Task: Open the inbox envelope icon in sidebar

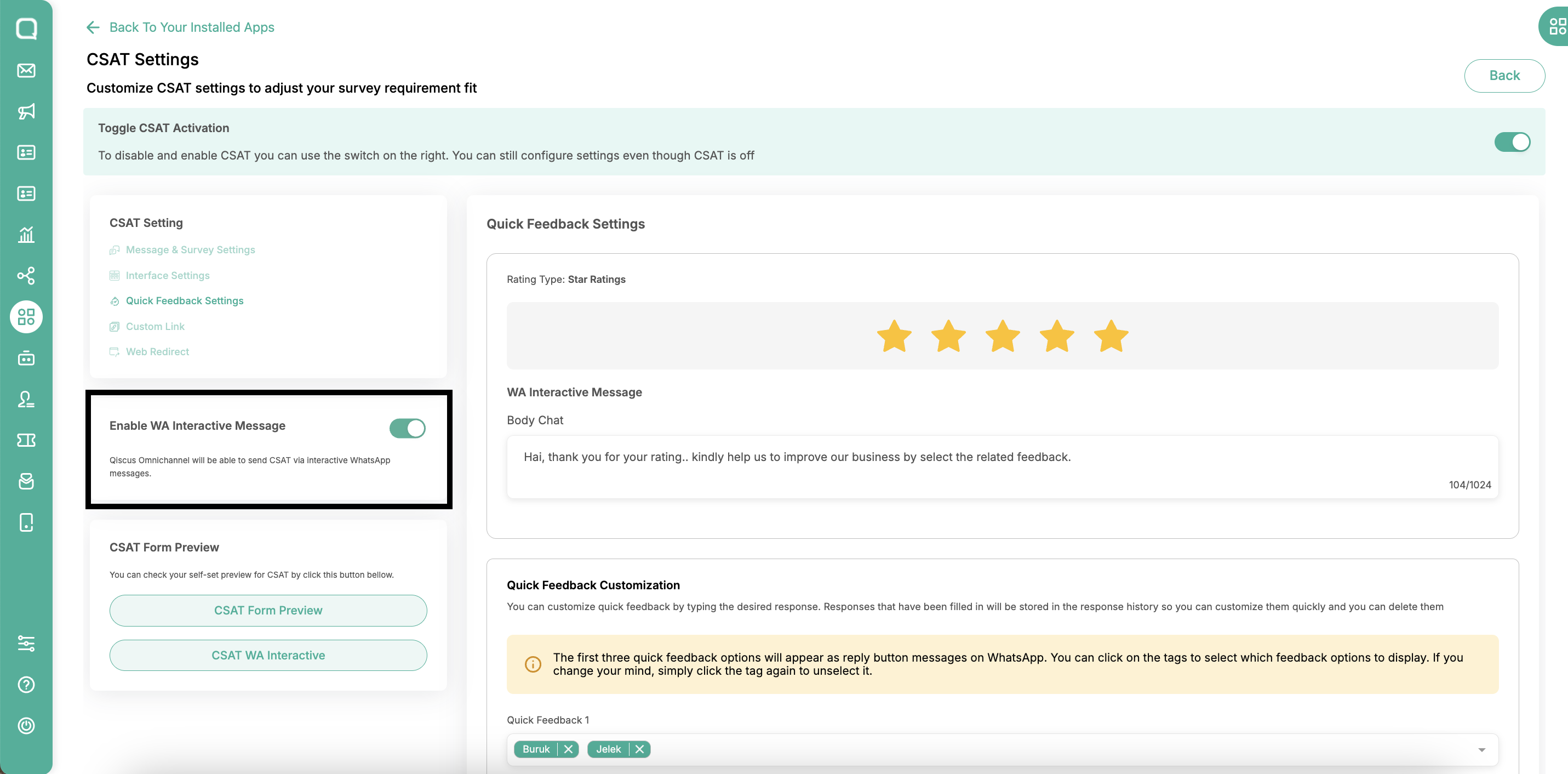Action: tap(26, 70)
